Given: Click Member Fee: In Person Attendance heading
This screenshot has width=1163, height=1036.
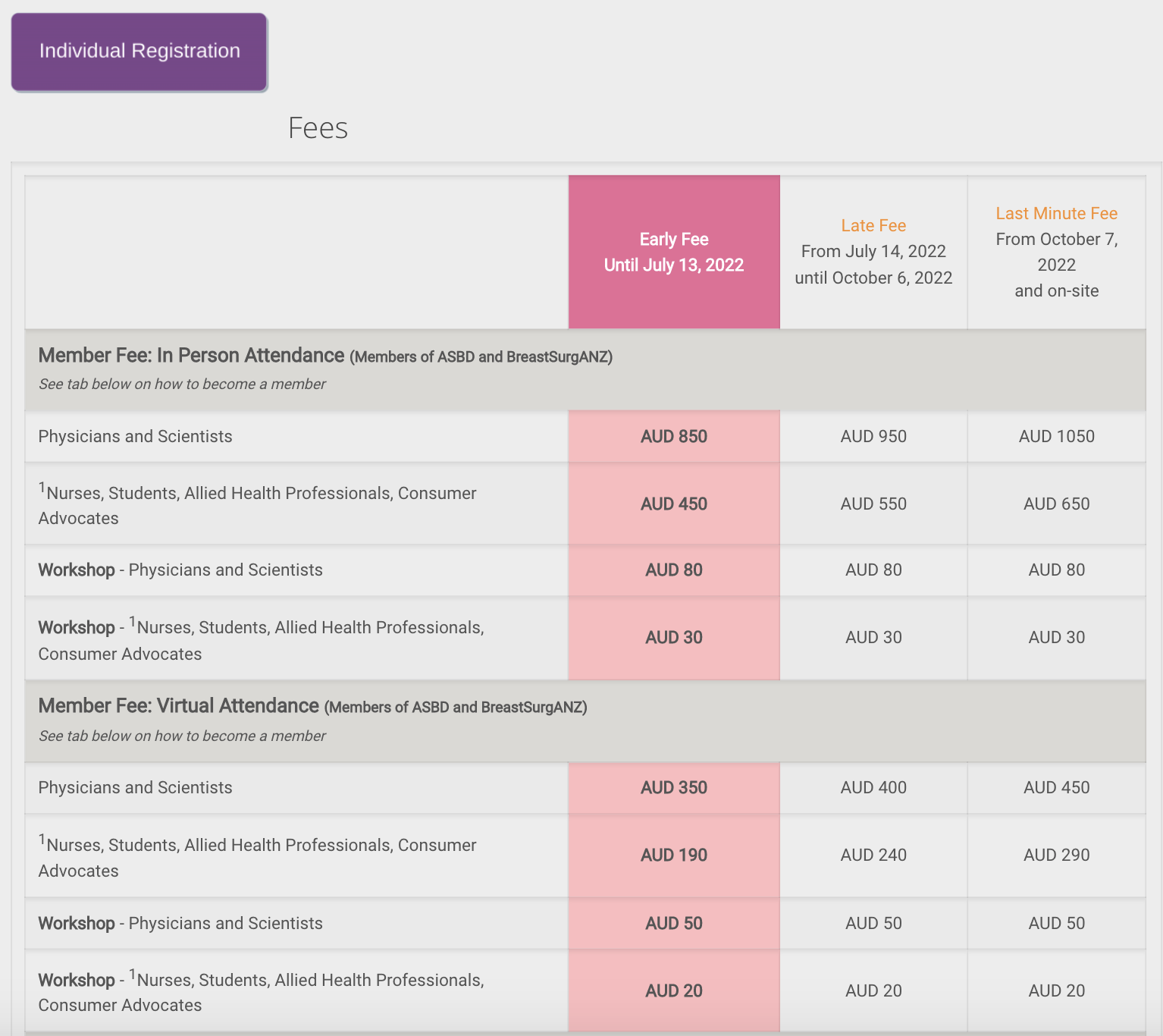Looking at the screenshot, I should pyautogui.click(x=191, y=356).
